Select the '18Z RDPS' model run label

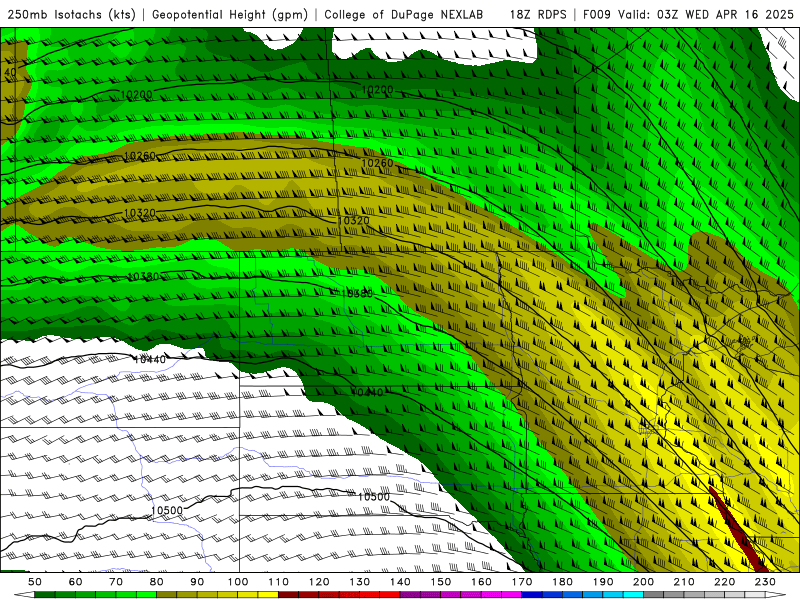pyautogui.click(x=538, y=14)
